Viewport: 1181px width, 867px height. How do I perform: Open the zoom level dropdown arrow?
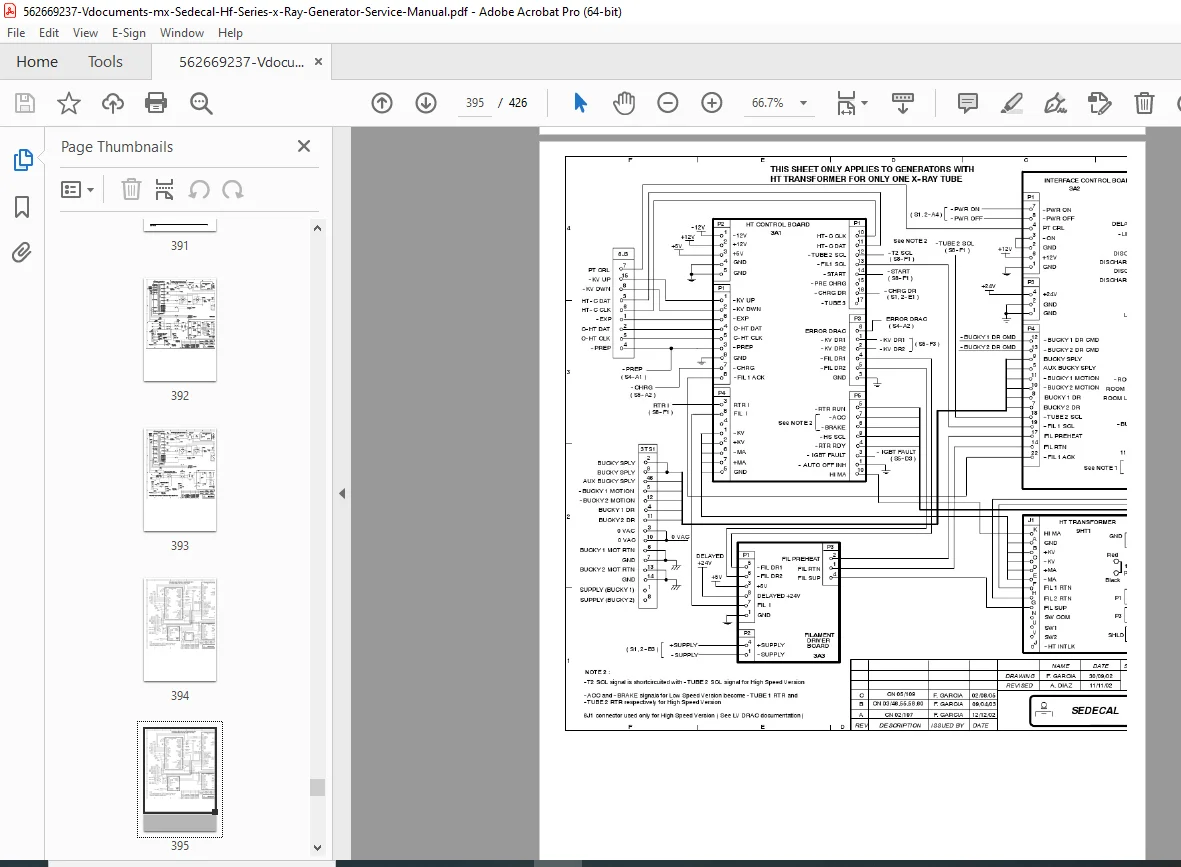click(x=804, y=103)
